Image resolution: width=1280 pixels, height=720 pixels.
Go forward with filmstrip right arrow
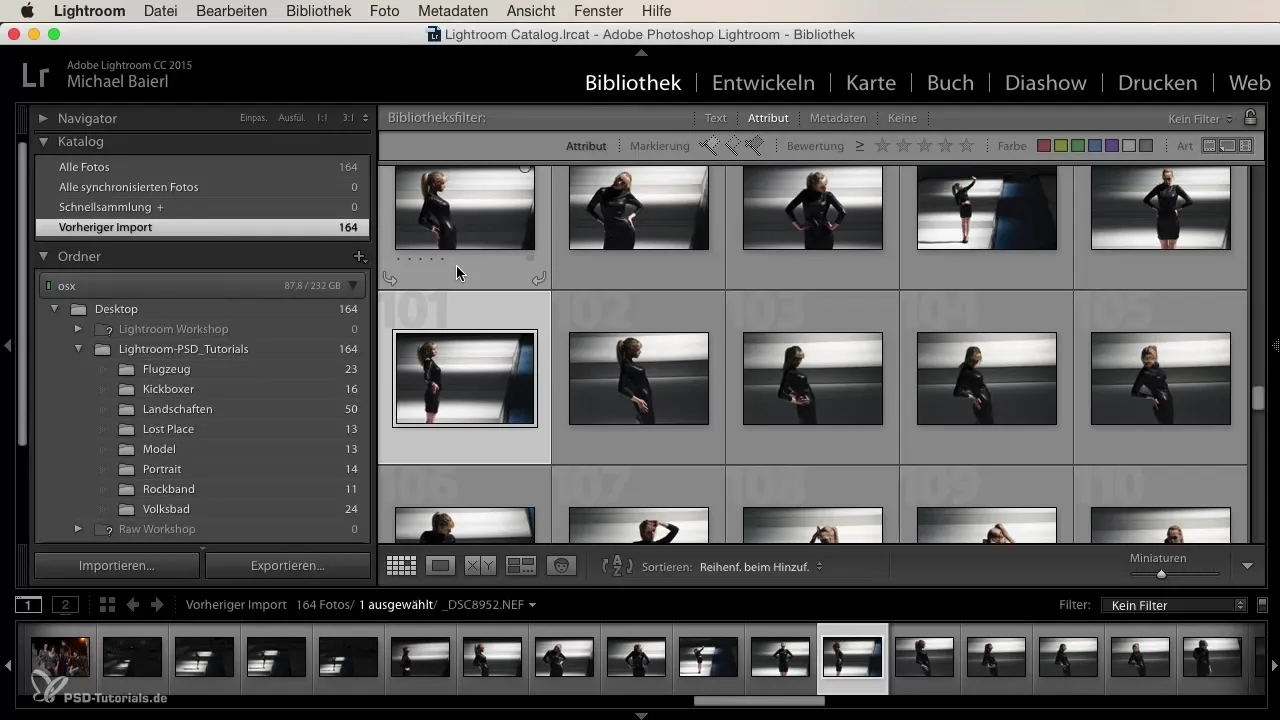157,605
